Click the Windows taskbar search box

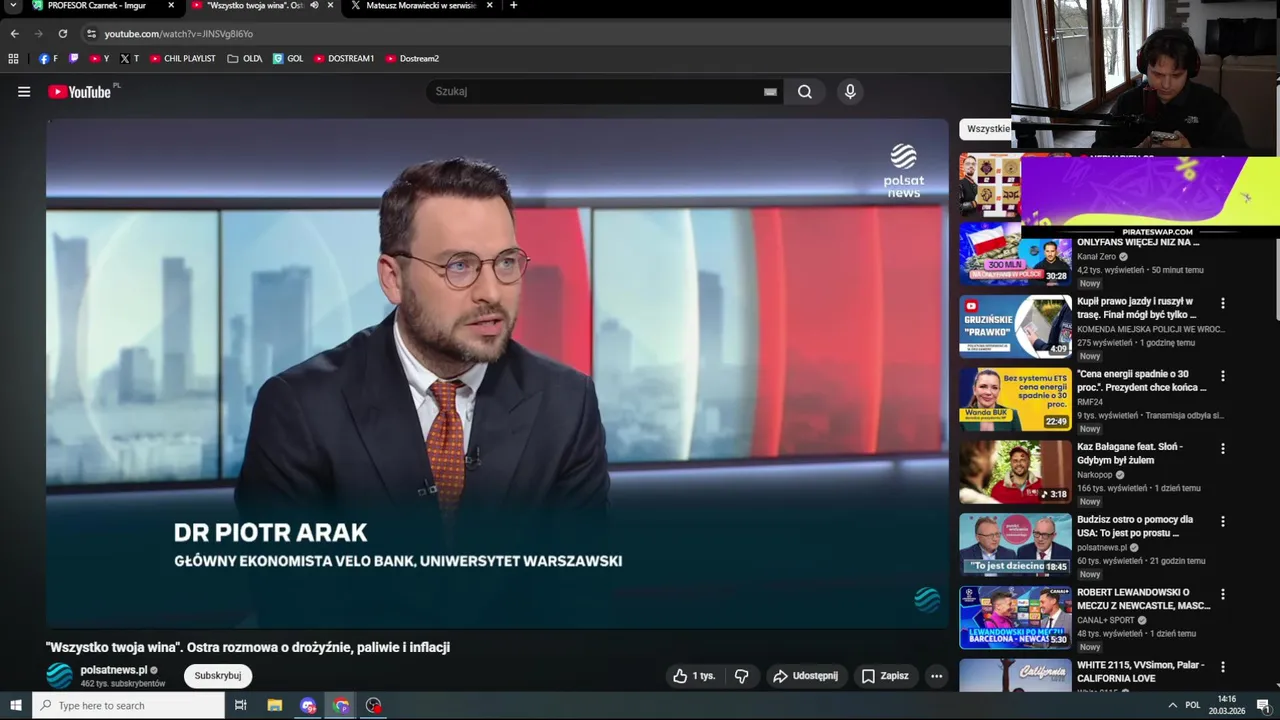pyautogui.click(x=129, y=706)
